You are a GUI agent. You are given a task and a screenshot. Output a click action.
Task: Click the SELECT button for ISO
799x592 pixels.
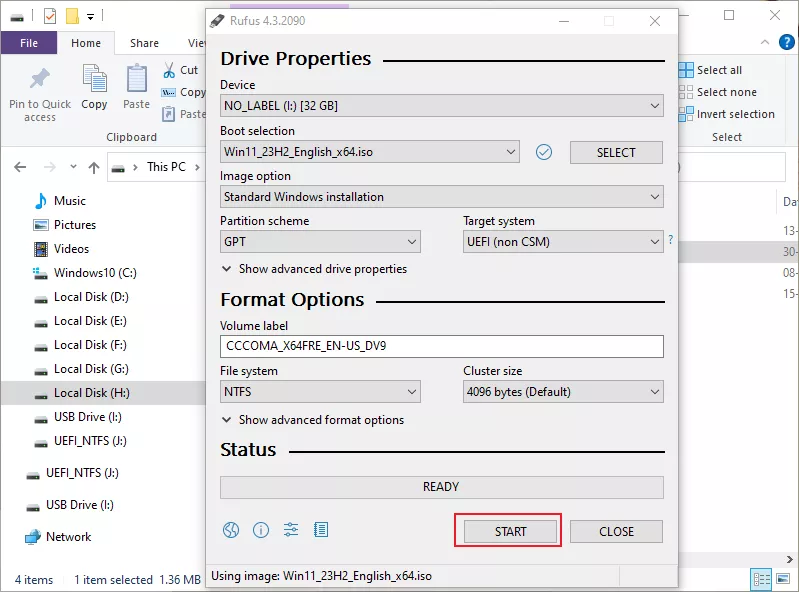[x=616, y=152]
